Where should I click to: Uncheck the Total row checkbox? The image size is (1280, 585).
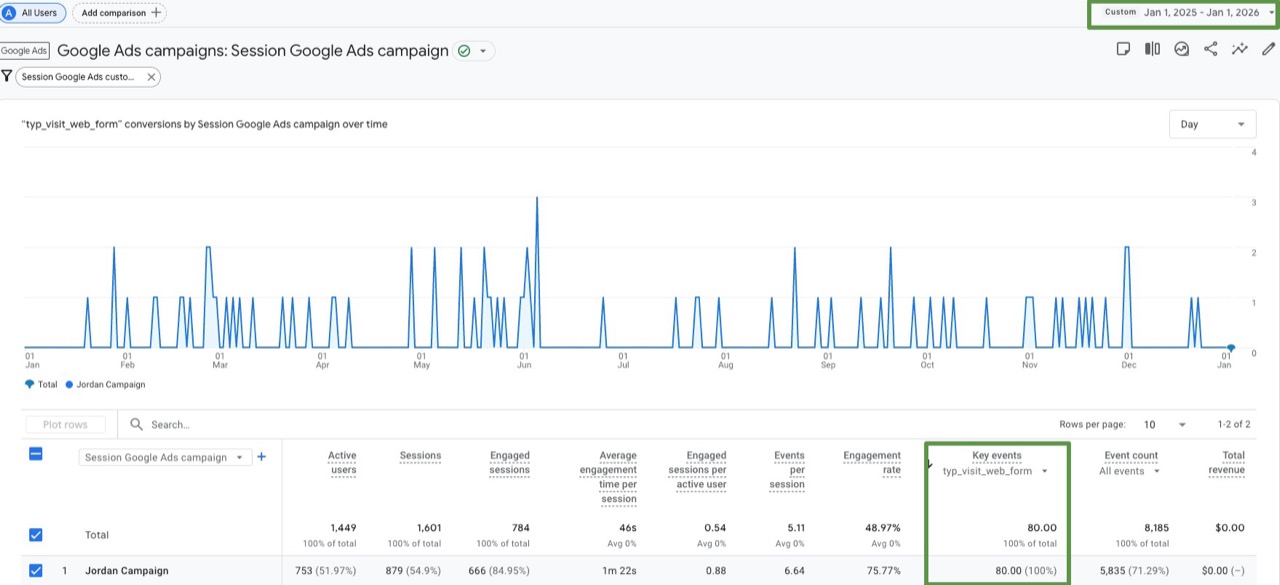(x=35, y=535)
